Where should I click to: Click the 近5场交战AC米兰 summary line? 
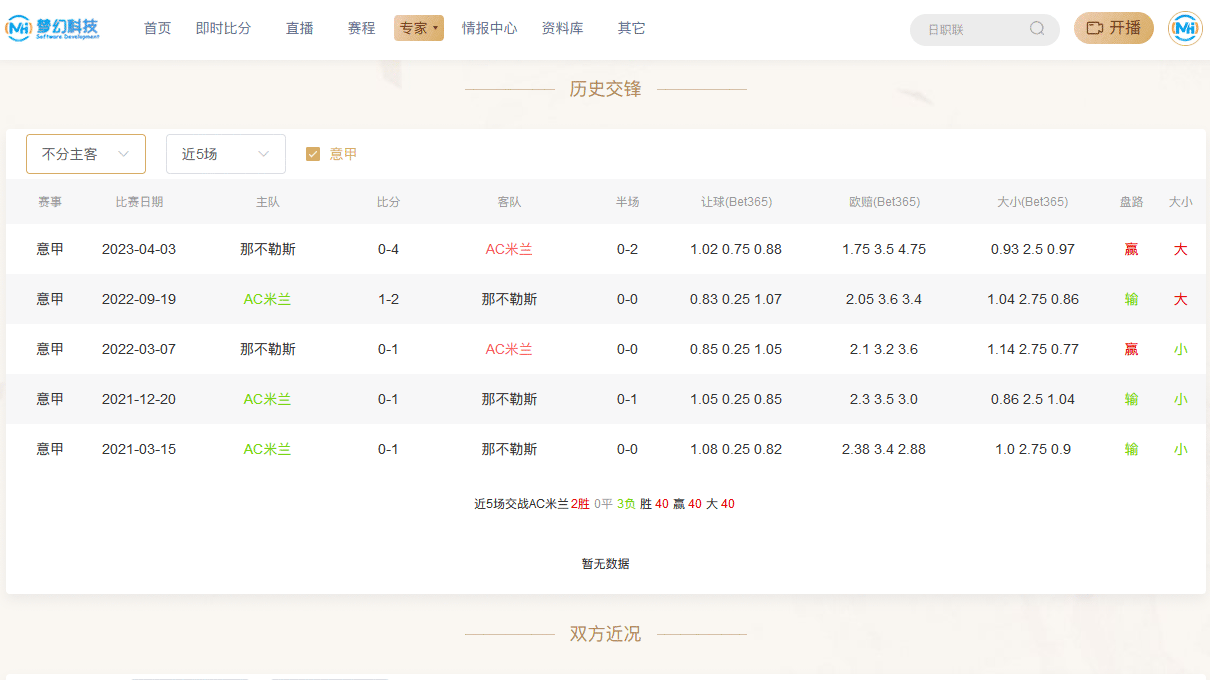coord(604,504)
